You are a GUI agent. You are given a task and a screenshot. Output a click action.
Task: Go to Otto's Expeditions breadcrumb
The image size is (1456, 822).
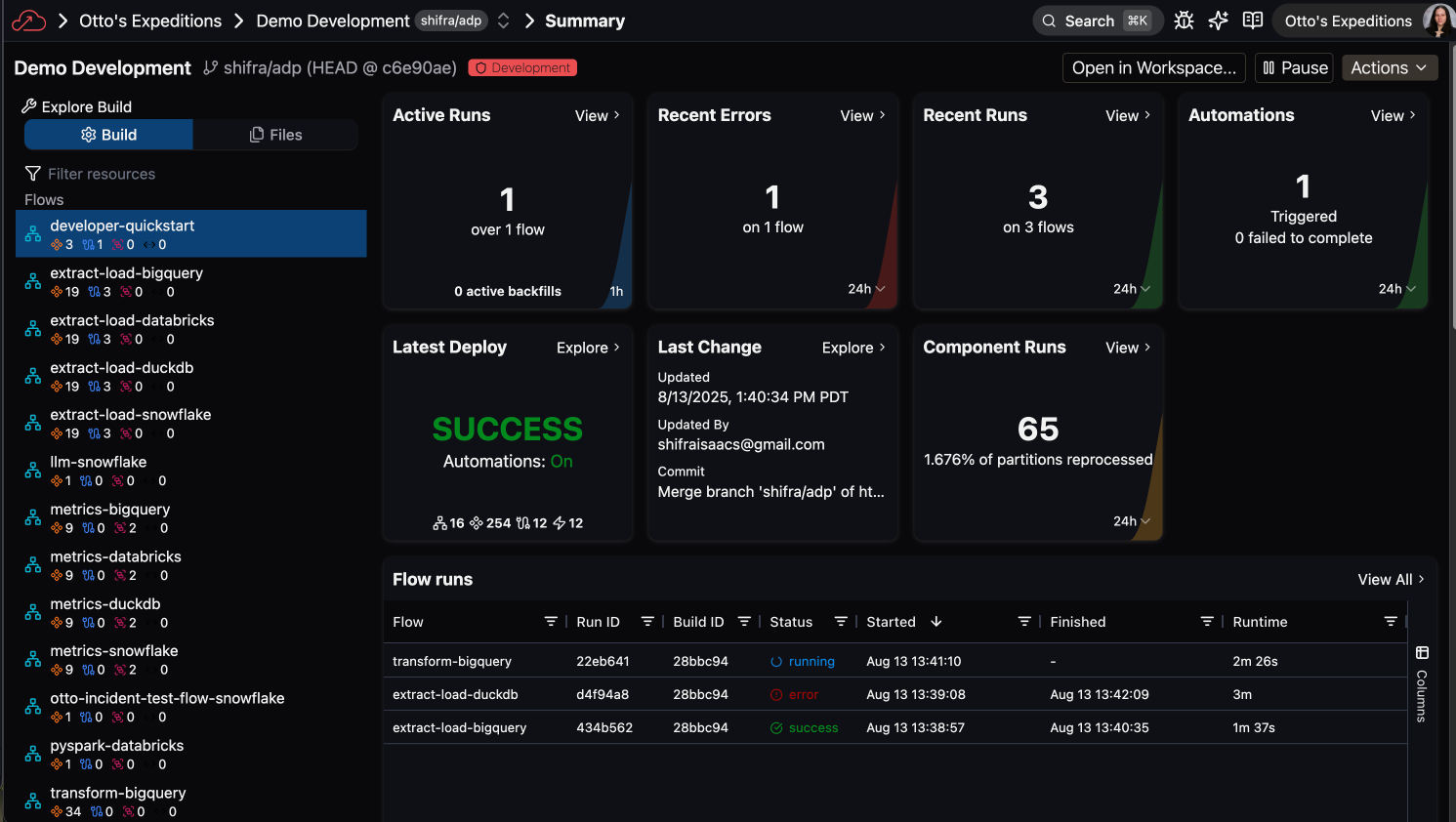click(x=150, y=21)
